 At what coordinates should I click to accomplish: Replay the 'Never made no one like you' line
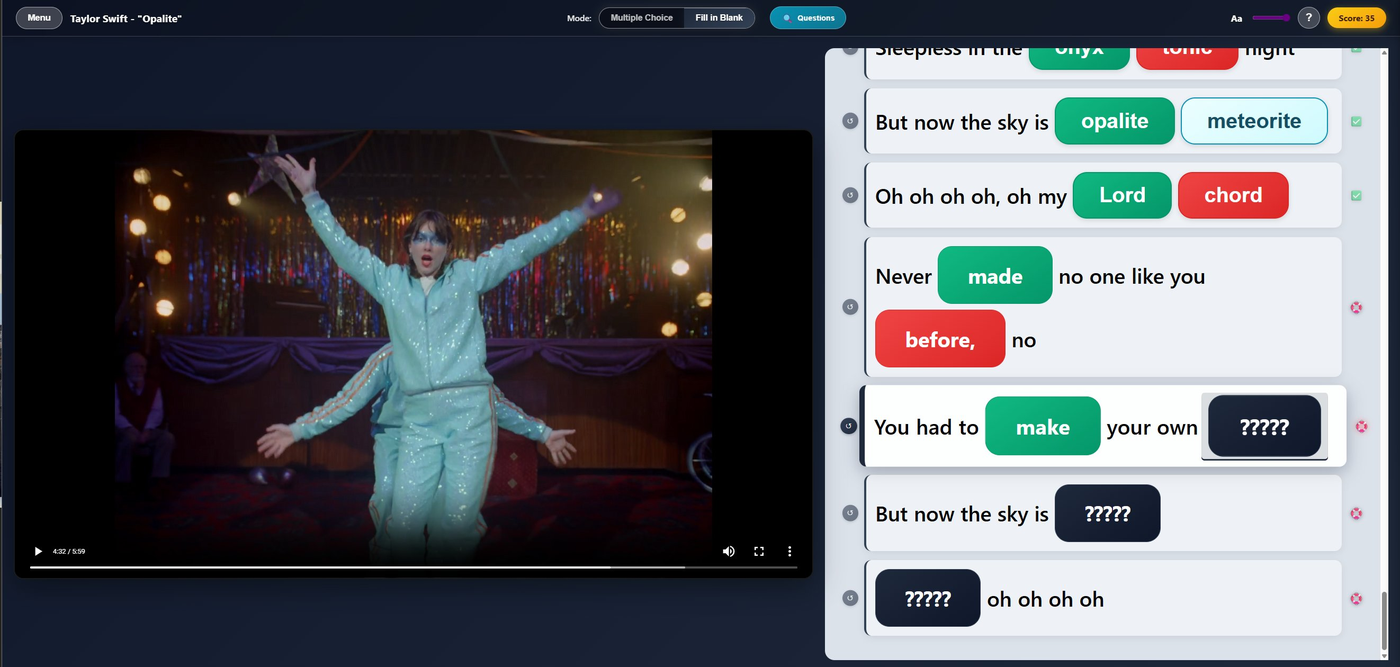click(x=850, y=307)
